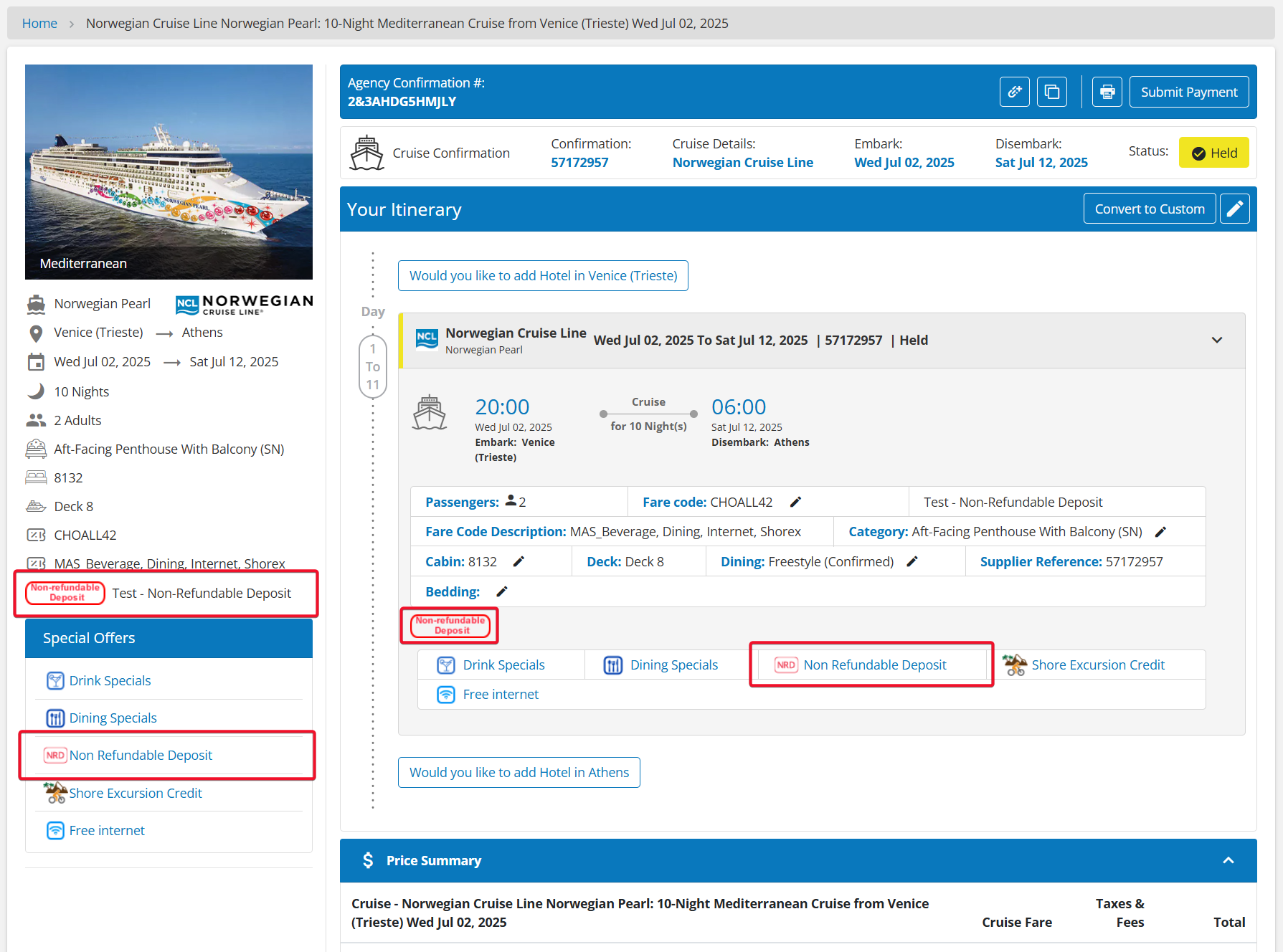Open the Norwegian Cruise Line cruise details link

point(743,163)
